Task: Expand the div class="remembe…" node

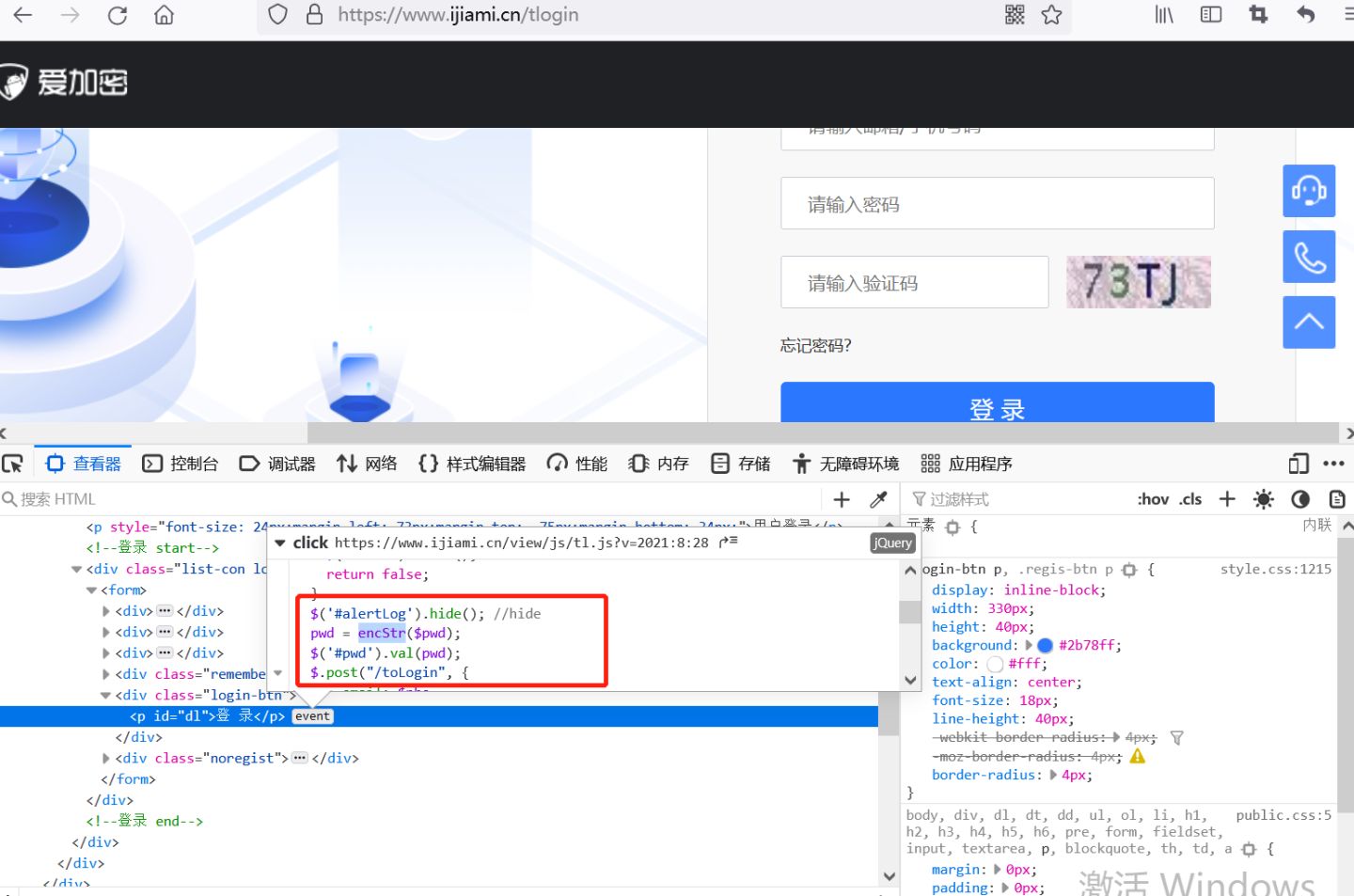Action: (105, 674)
